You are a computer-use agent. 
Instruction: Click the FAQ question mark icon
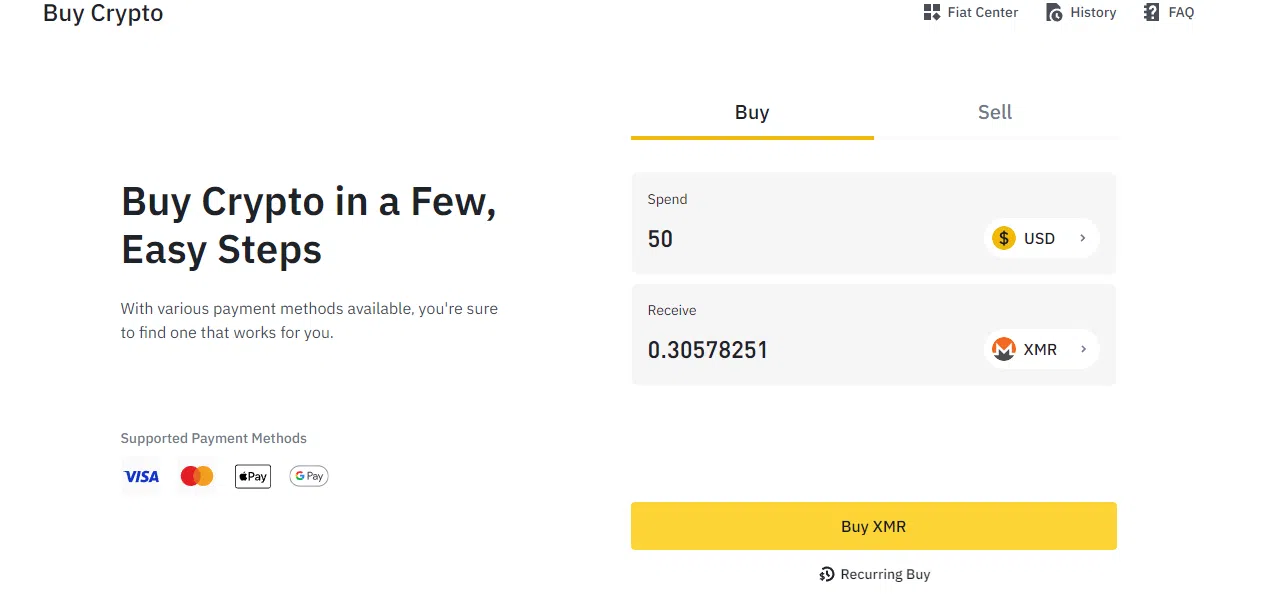pyautogui.click(x=1152, y=13)
